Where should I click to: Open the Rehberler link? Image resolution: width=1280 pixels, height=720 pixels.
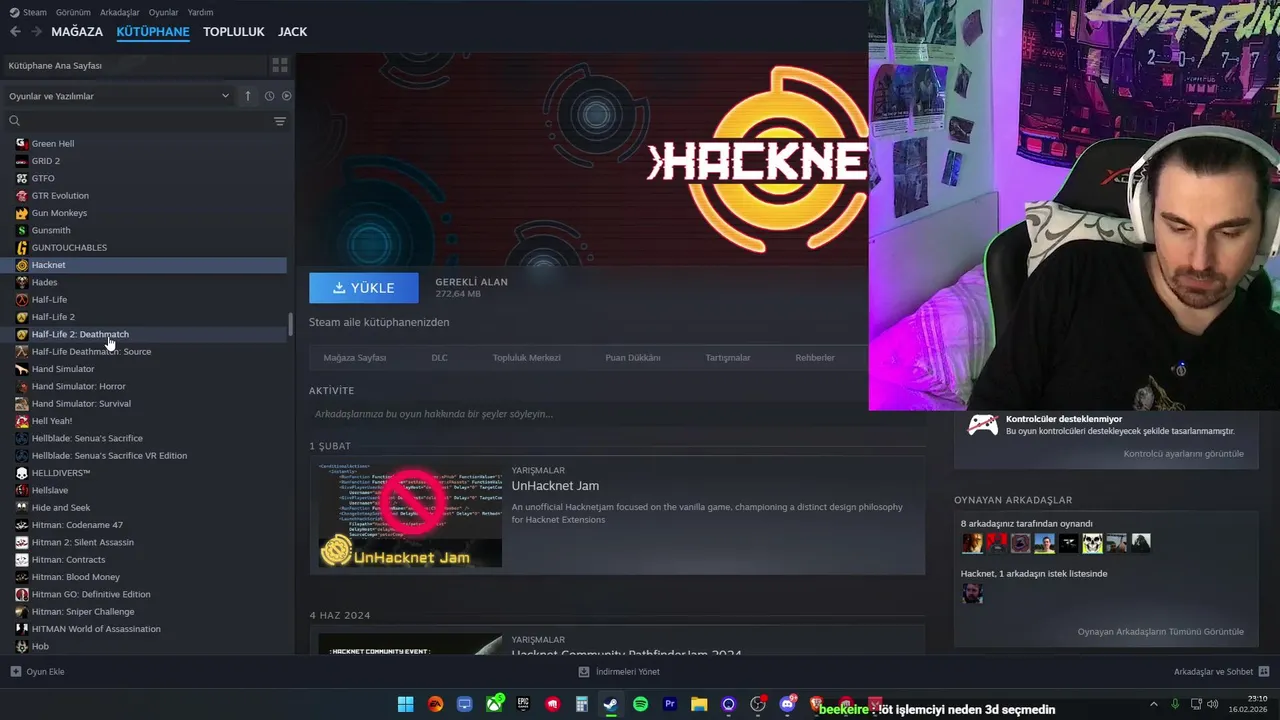(814, 357)
